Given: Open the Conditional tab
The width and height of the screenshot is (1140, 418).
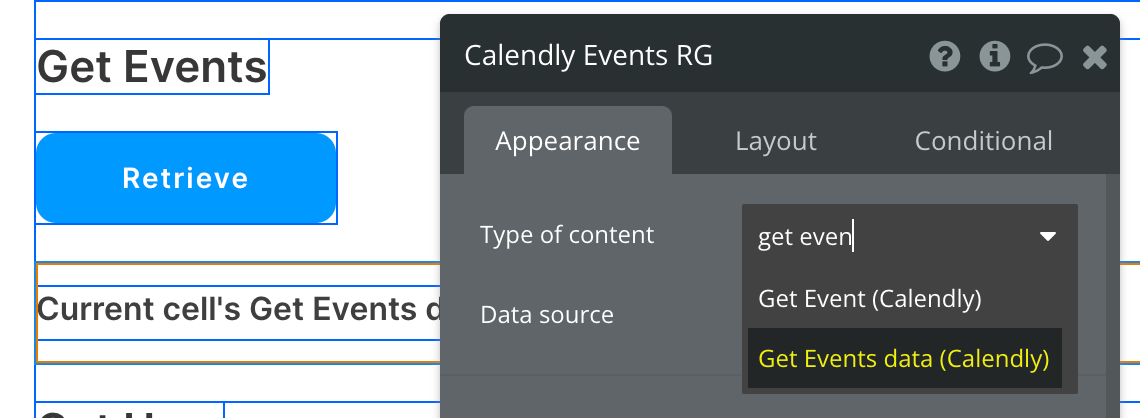Looking at the screenshot, I should [x=983, y=141].
